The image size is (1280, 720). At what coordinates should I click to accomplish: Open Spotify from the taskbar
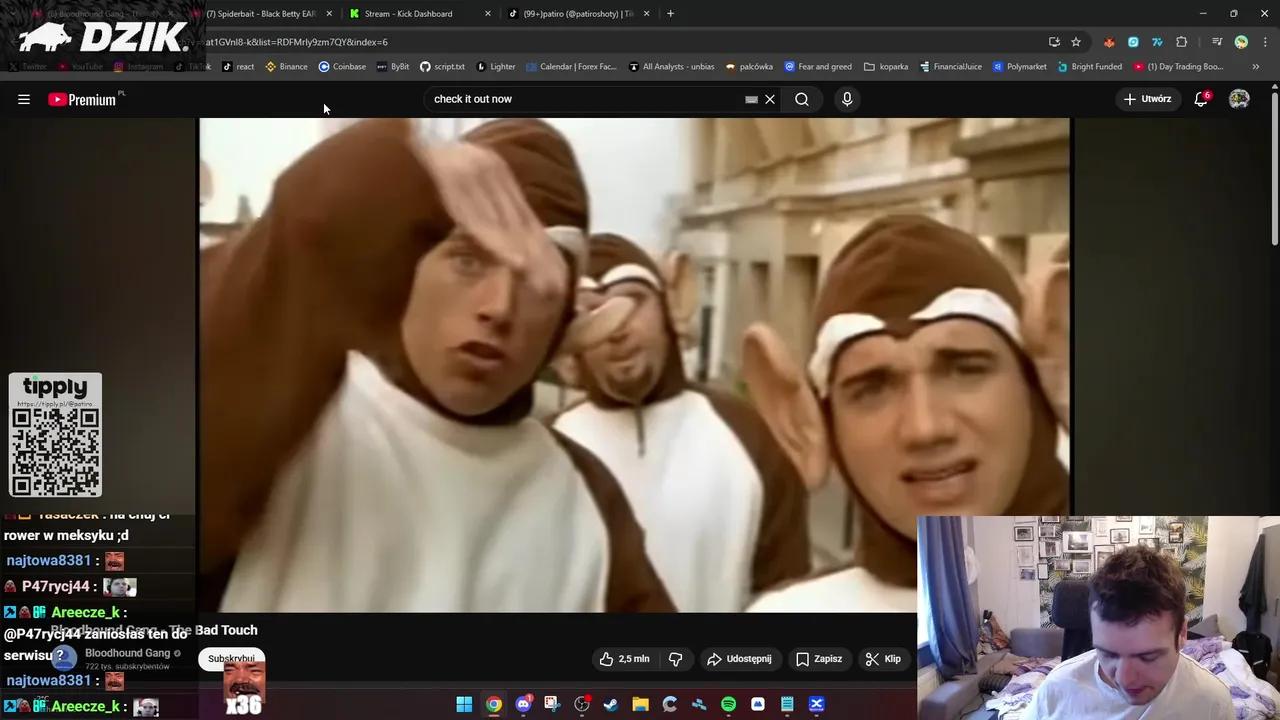tap(728, 704)
